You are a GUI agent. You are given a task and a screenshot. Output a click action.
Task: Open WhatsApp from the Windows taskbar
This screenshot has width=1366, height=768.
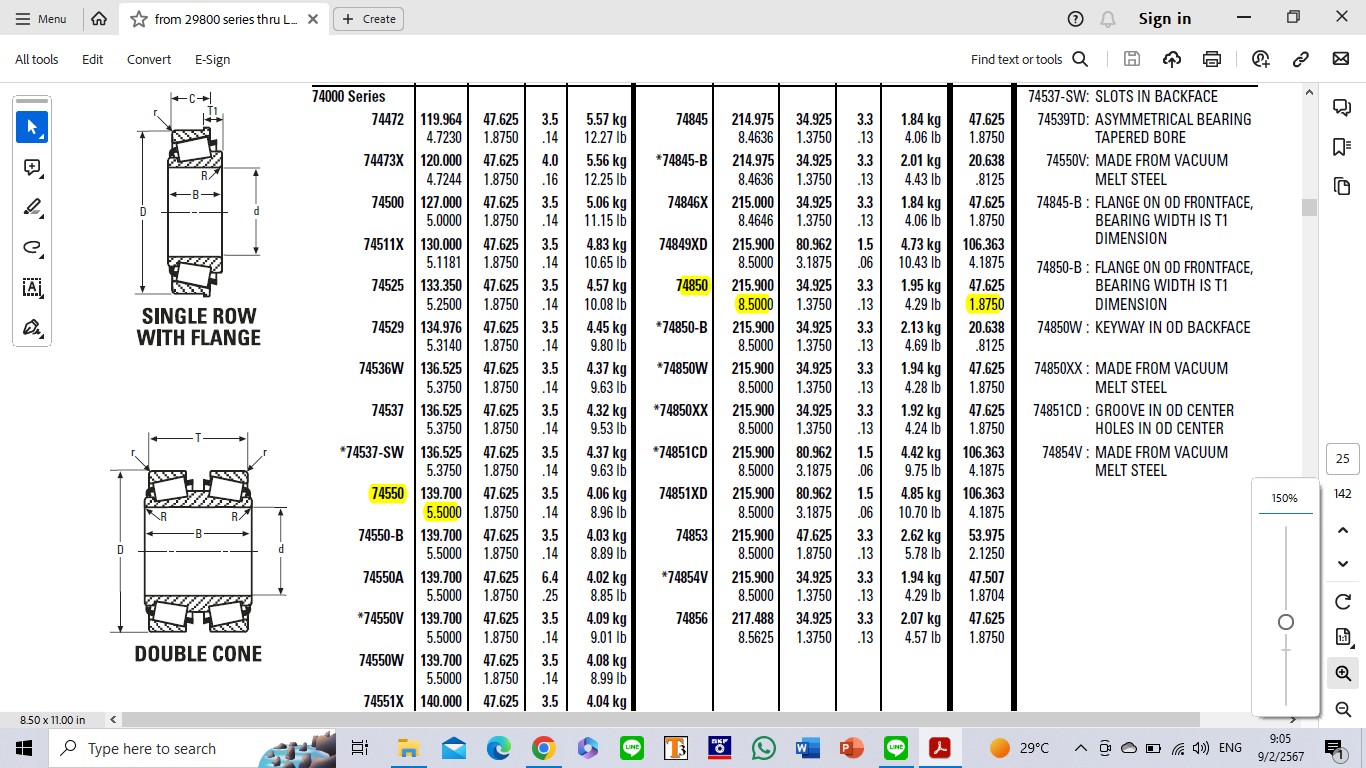click(x=763, y=748)
